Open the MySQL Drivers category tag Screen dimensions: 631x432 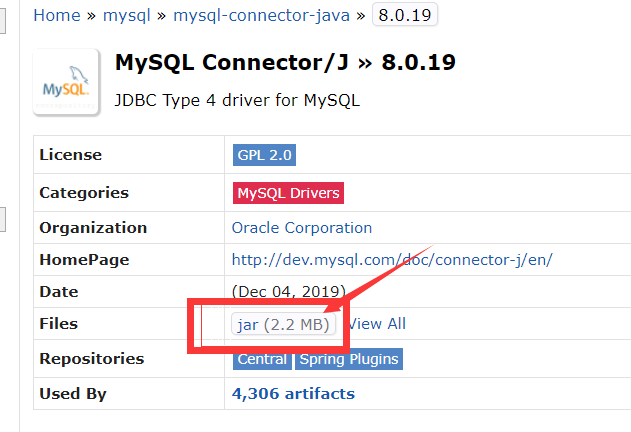pos(288,193)
